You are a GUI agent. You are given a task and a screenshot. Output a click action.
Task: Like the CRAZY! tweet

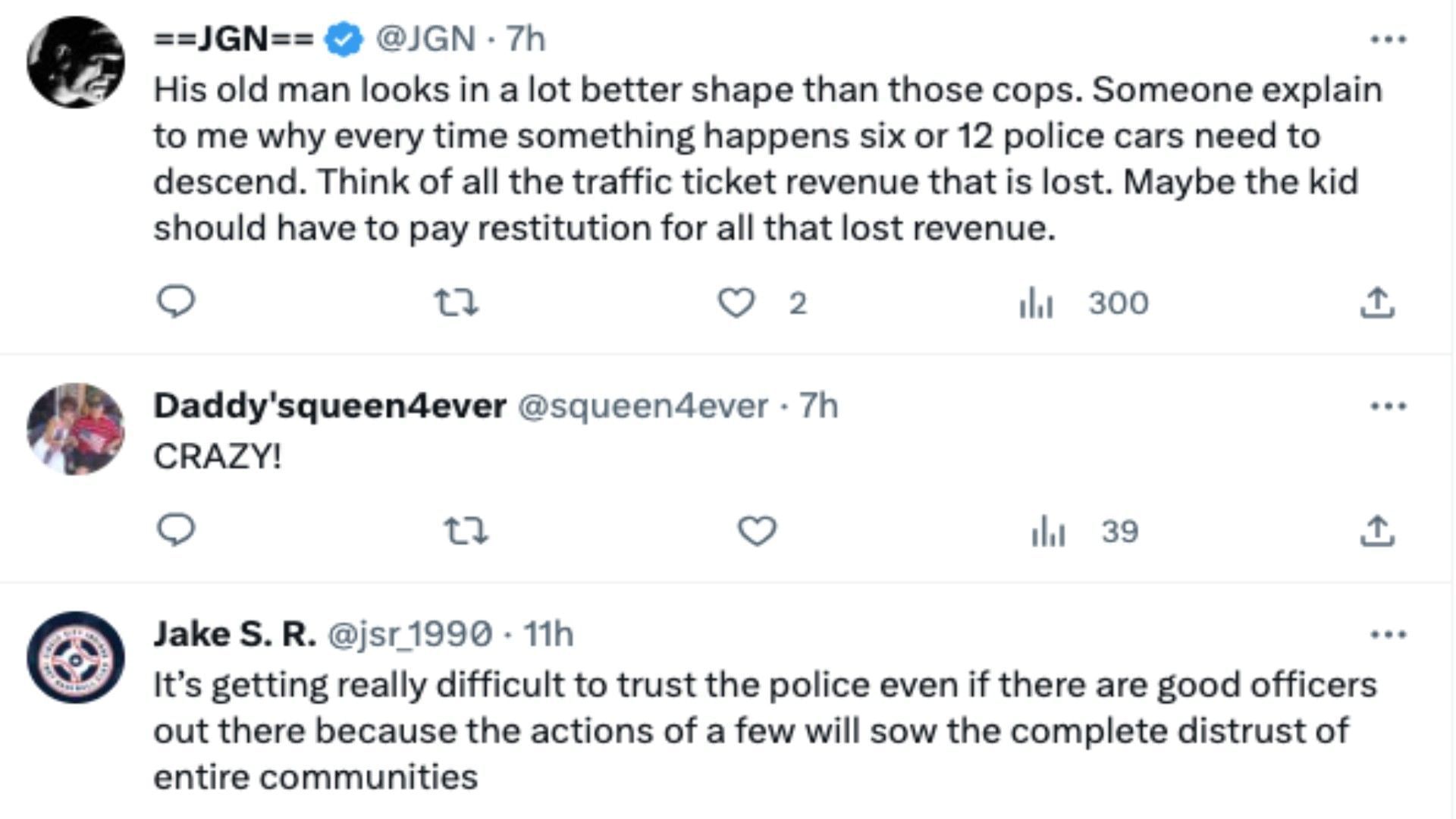757,531
